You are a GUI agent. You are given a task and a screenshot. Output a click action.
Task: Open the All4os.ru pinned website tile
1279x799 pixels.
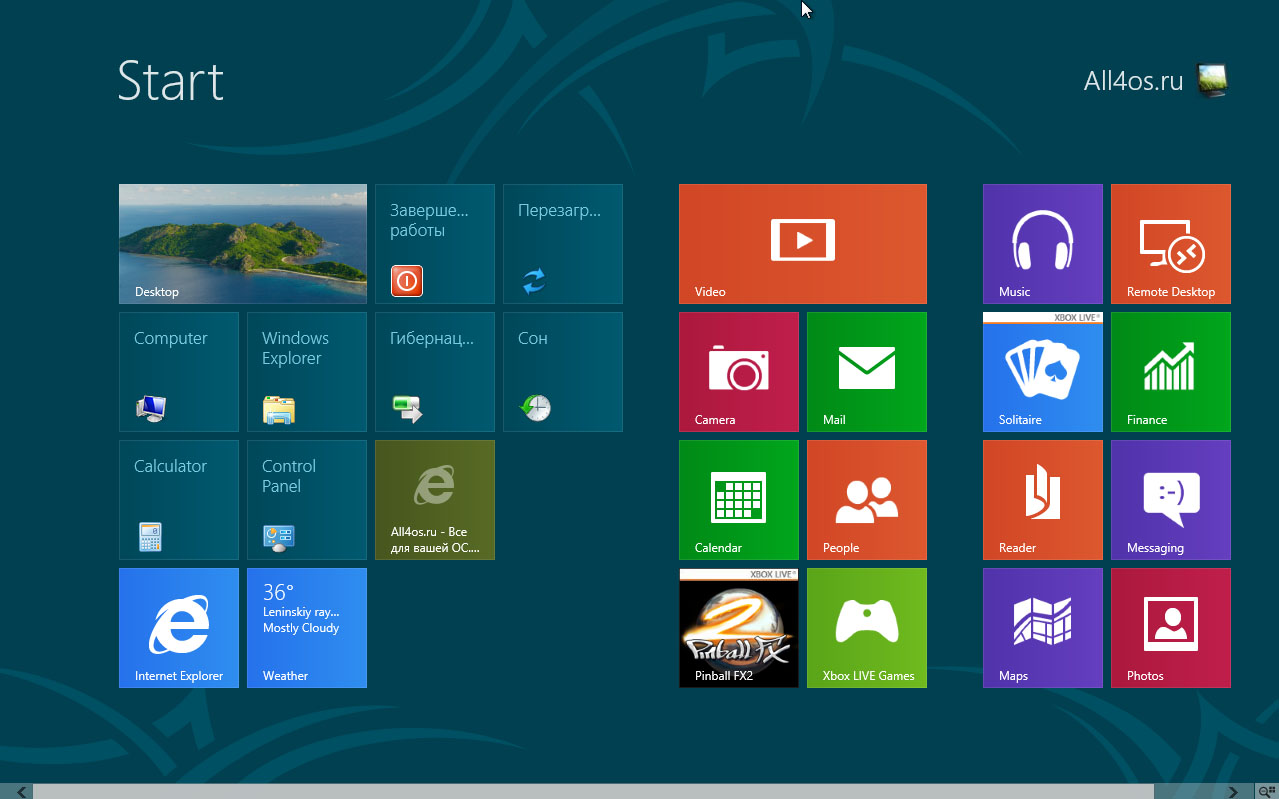435,500
